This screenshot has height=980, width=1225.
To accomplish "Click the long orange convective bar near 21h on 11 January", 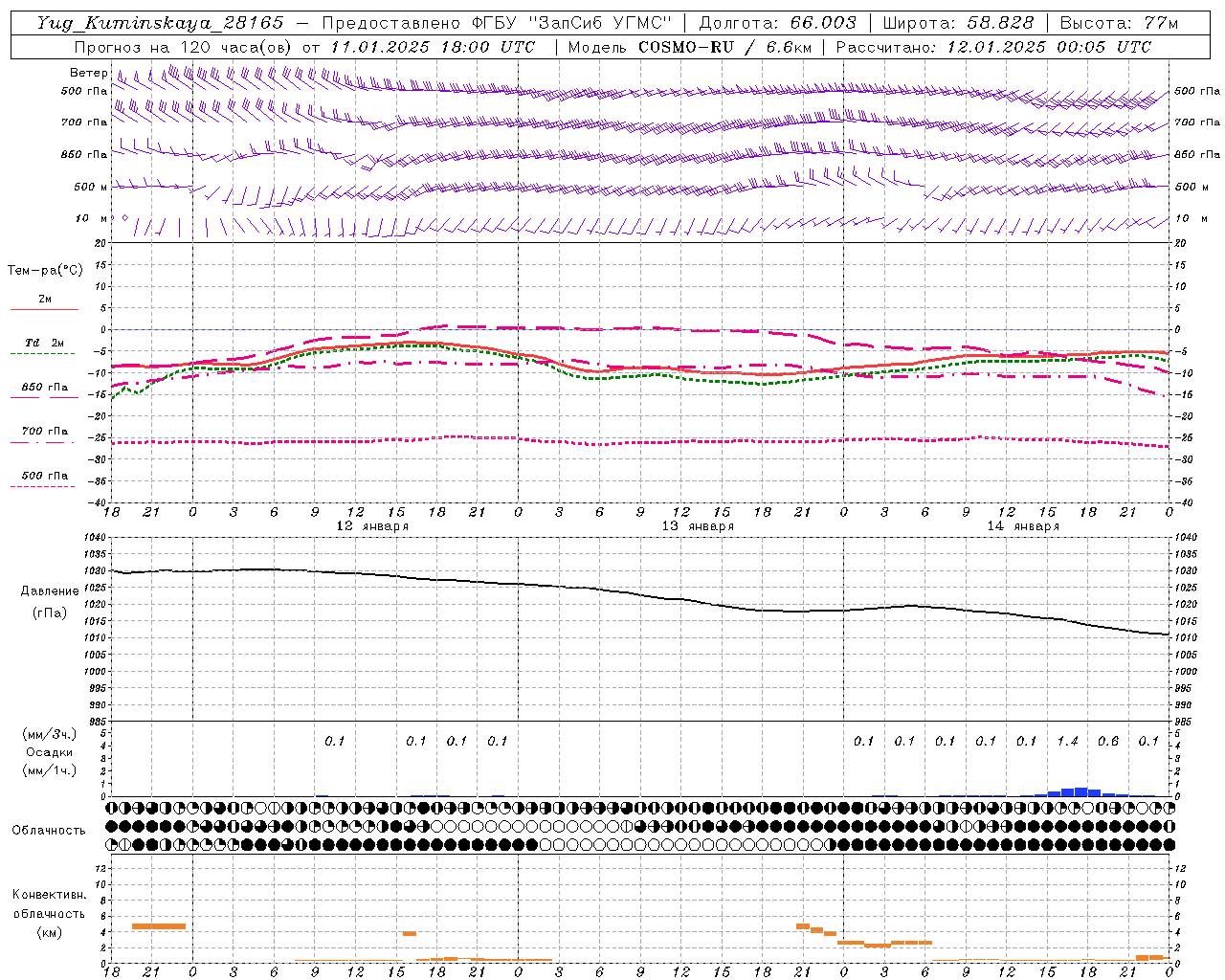I will click(x=159, y=925).
